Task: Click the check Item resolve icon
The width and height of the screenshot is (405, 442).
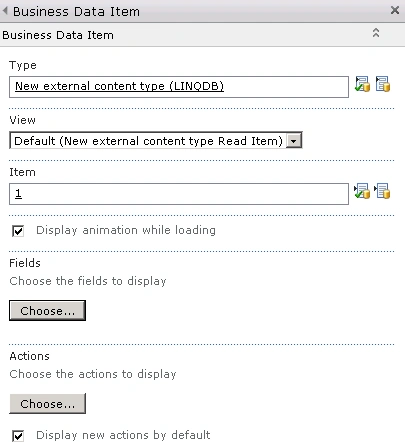Action: click(x=362, y=191)
